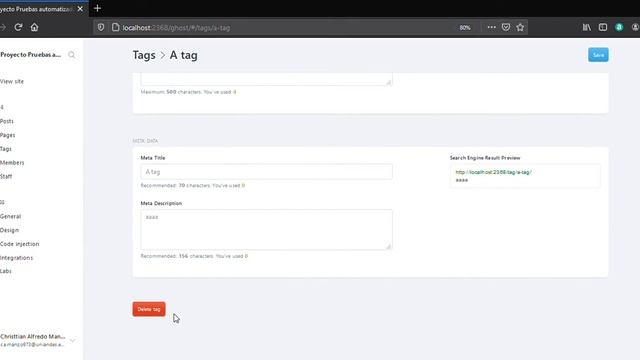Screen dimensions: 640x360
Task: Click the description text area above Meta Data
Action: tap(267, 79)
